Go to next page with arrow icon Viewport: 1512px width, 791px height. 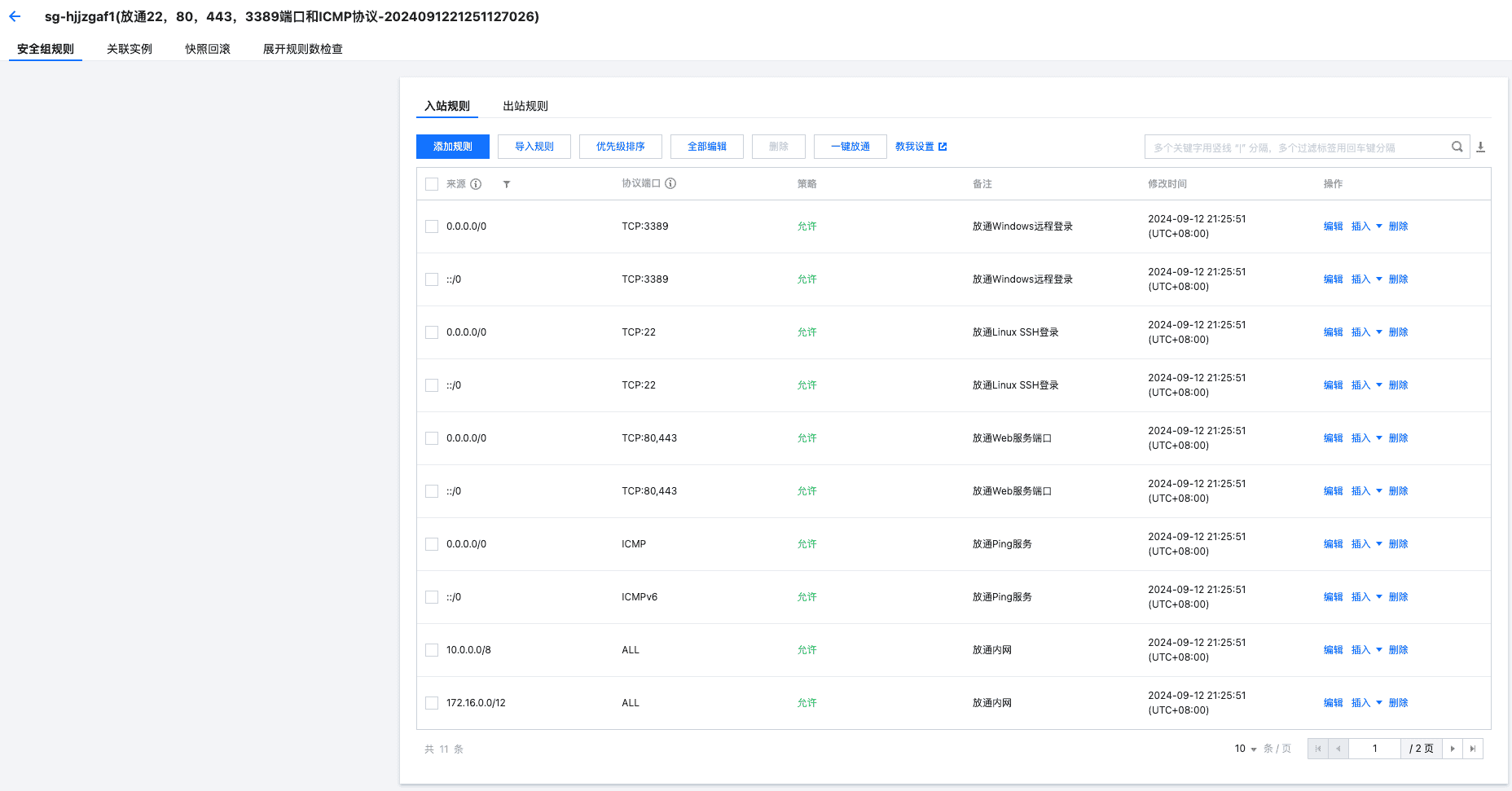(1453, 749)
